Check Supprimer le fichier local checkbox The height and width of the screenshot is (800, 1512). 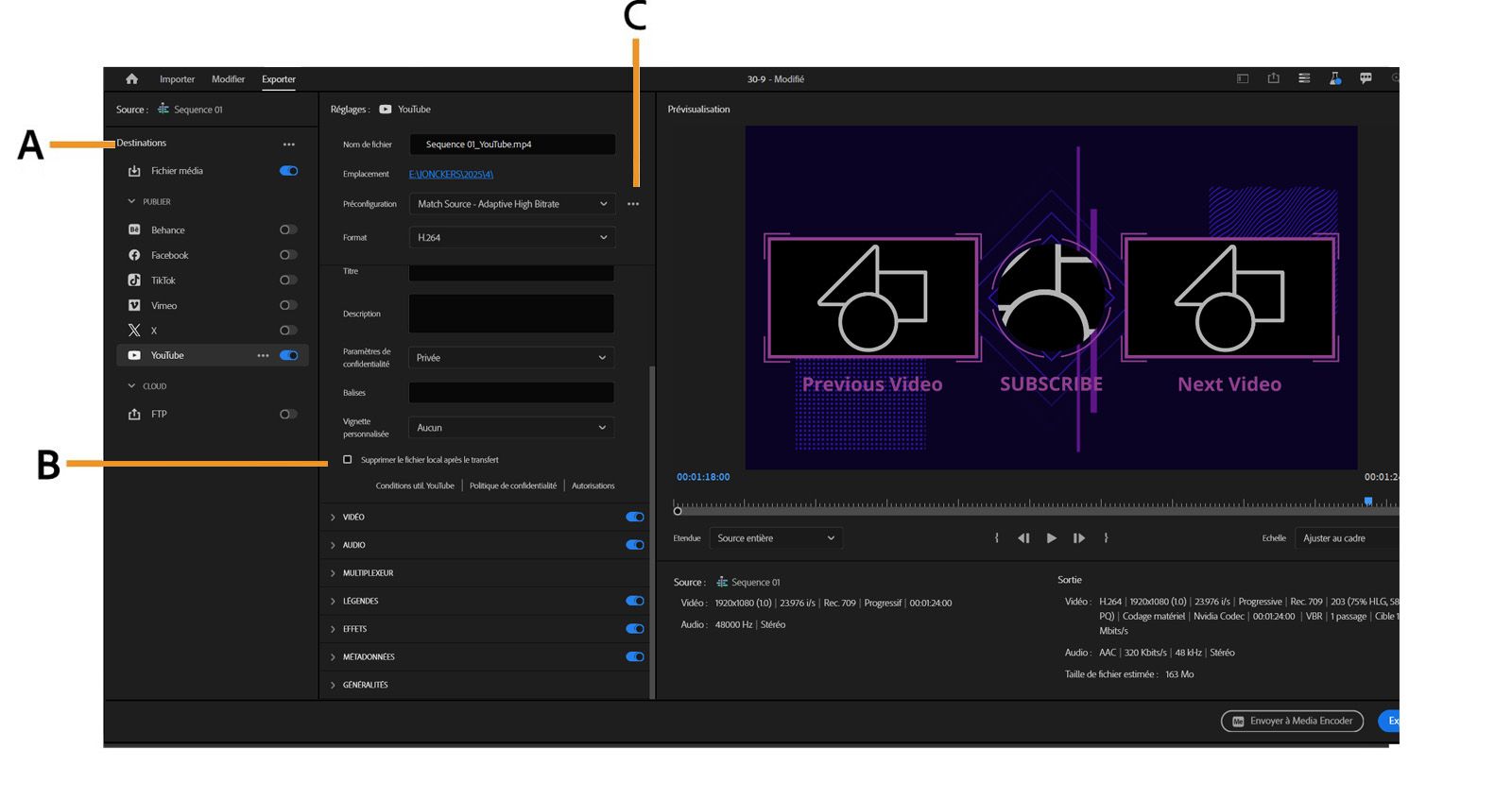[348, 460]
